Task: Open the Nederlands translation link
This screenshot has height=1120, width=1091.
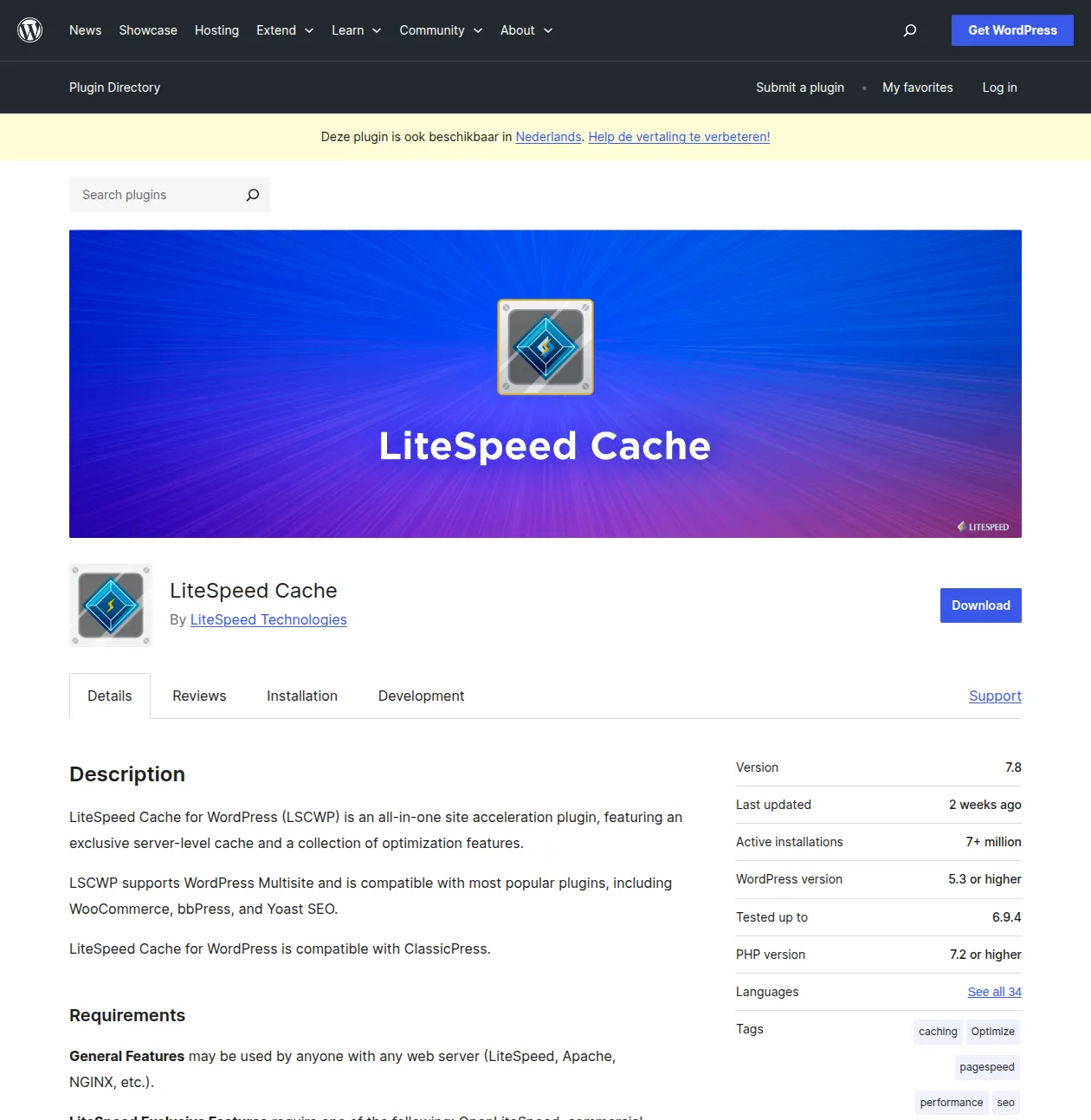Action: point(548,137)
